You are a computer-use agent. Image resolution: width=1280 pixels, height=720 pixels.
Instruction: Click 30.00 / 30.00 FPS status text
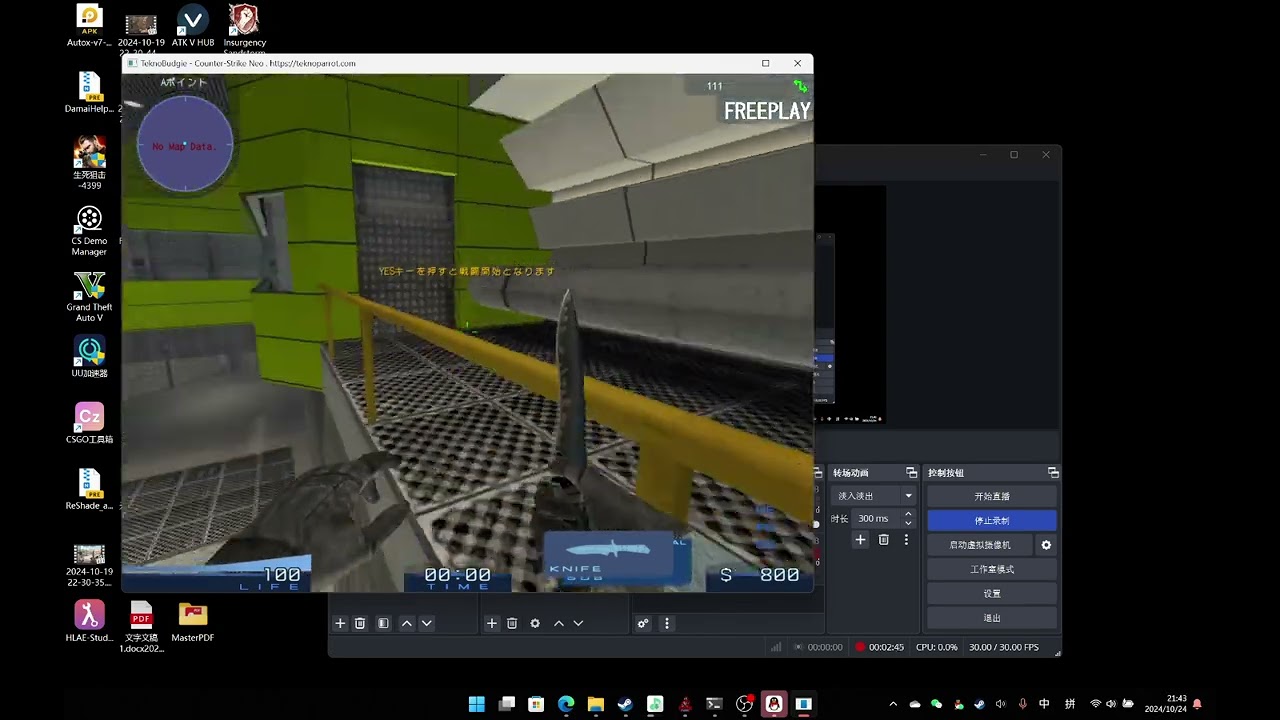coord(1004,647)
